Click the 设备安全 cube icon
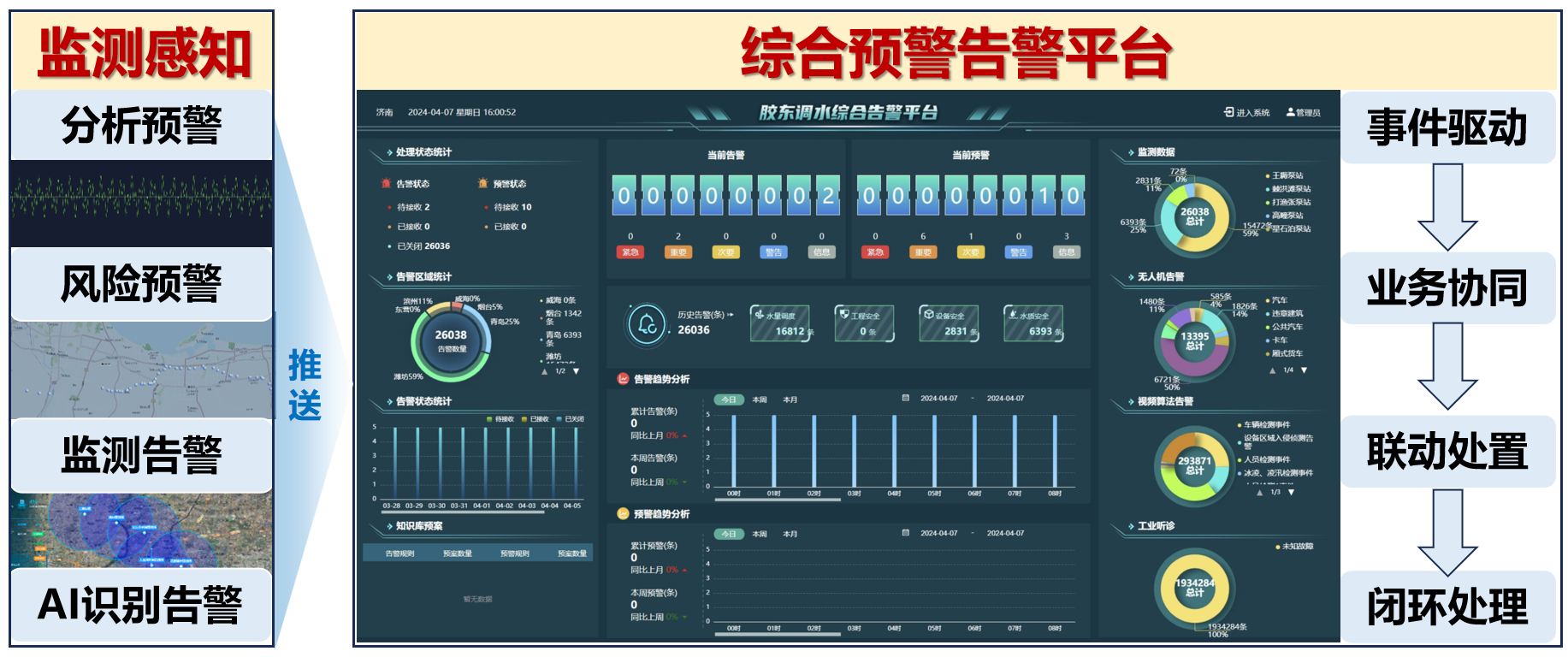The image size is (1568, 657). pyautogui.click(x=928, y=314)
